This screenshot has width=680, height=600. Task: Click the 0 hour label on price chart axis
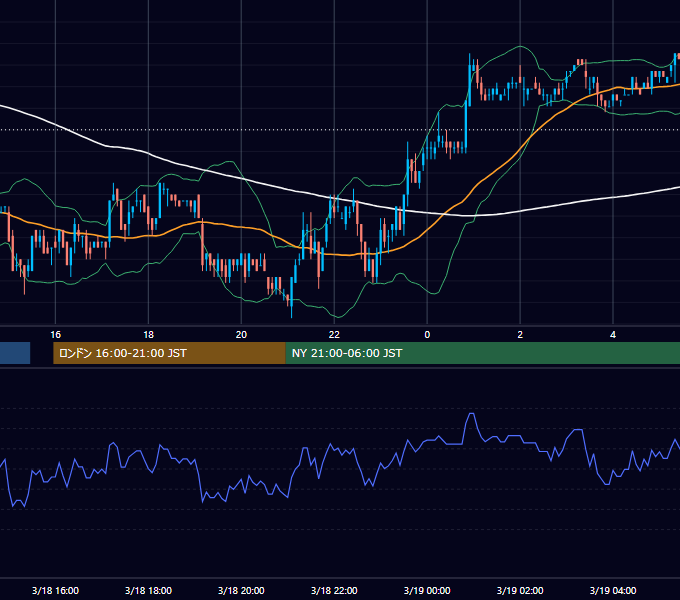click(427, 335)
